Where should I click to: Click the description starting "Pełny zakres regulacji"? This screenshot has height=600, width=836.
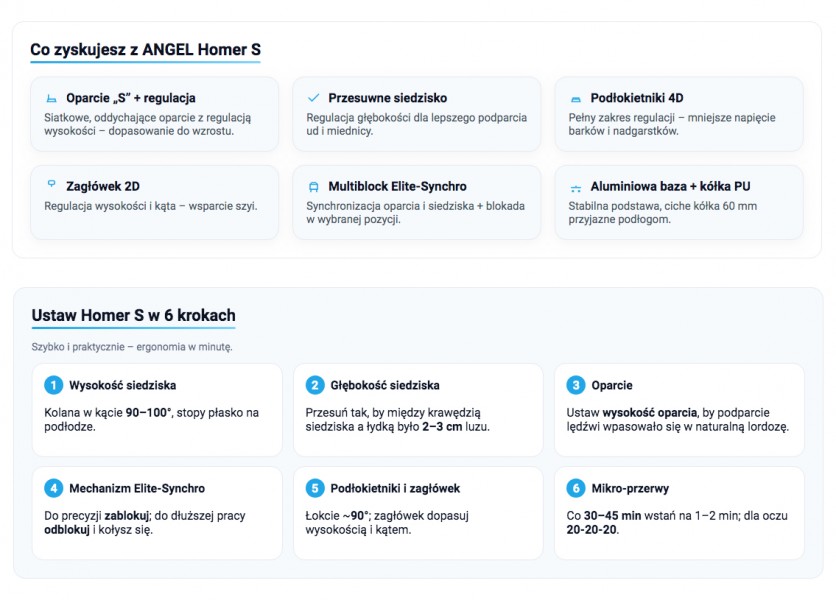(672, 124)
